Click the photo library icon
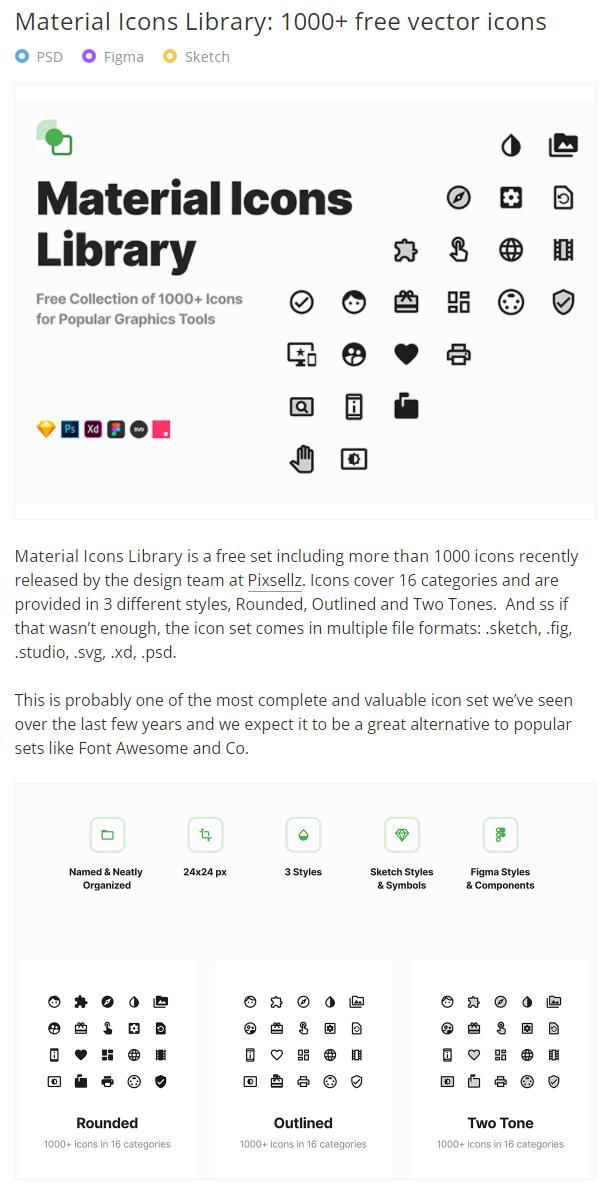The image size is (611, 1200). (563, 145)
